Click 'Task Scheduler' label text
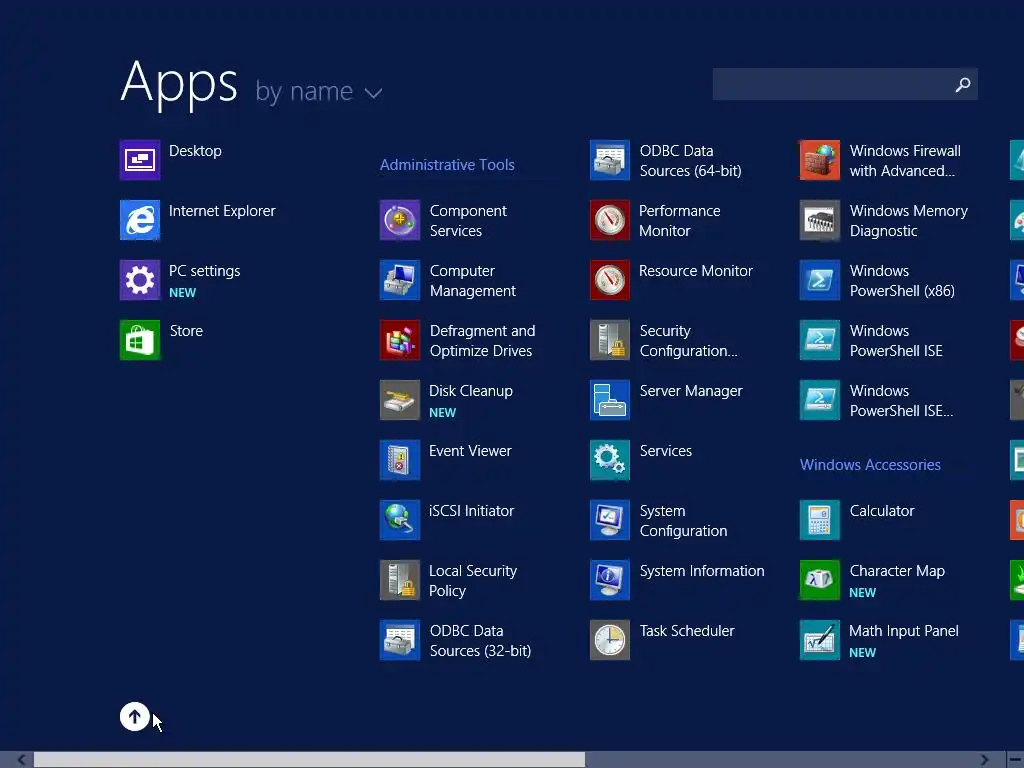The image size is (1024, 768). point(687,631)
